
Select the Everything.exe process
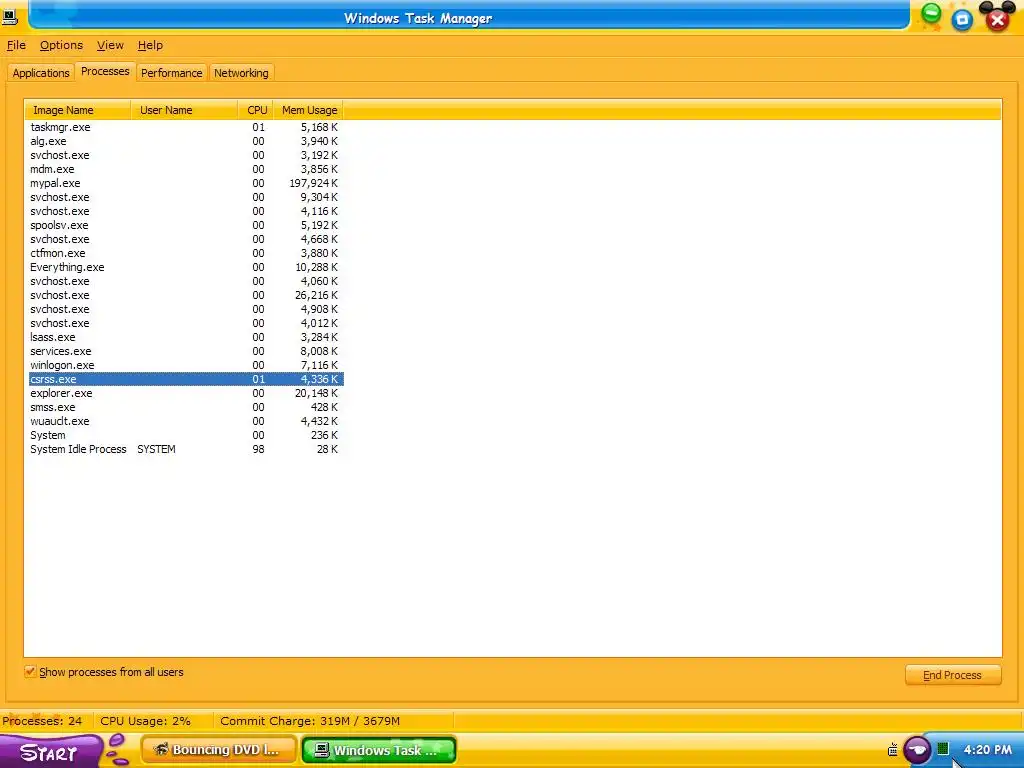[185, 267]
